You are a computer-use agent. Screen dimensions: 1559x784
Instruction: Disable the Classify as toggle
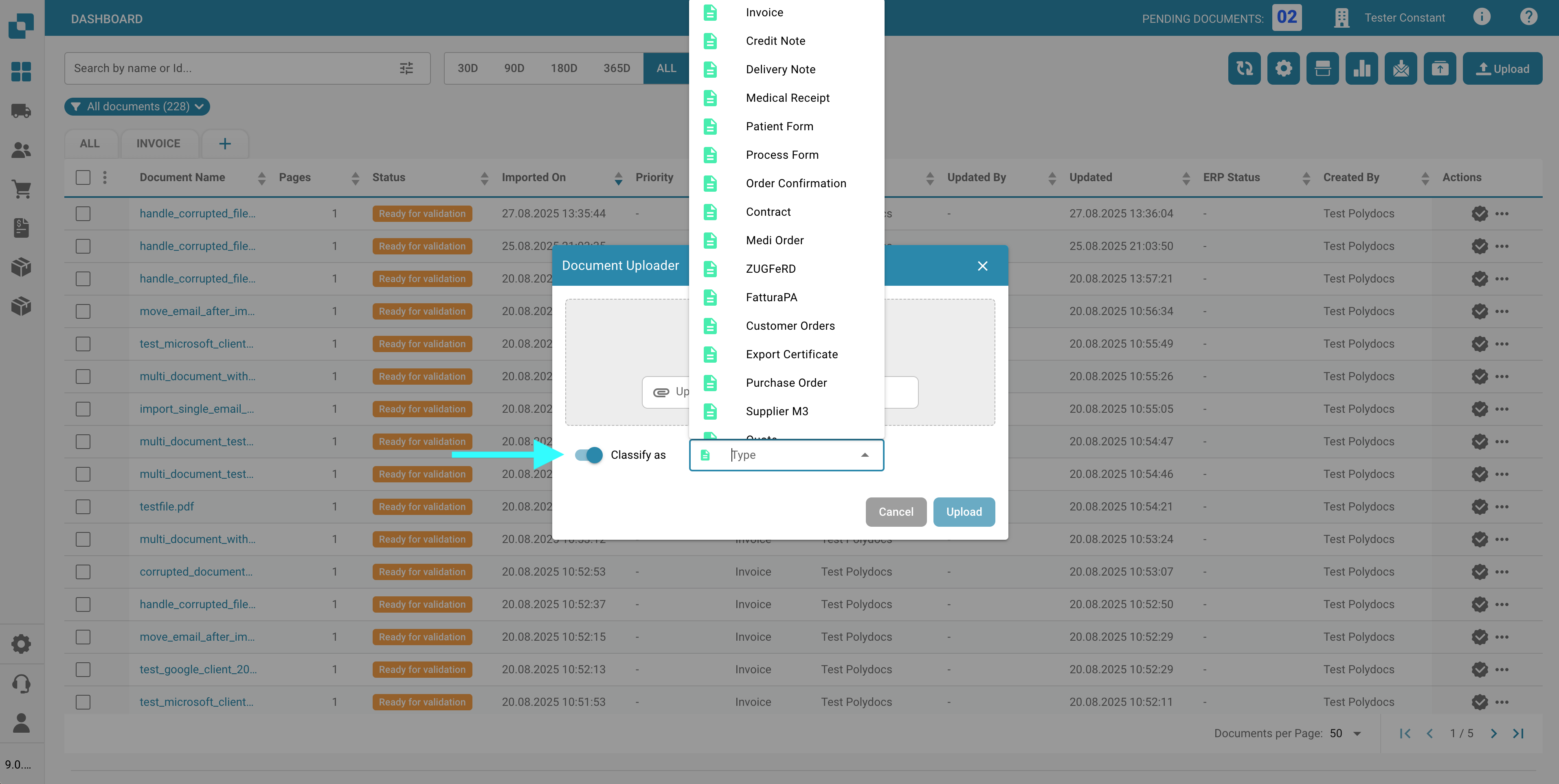pyautogui.click(x=588, y=455)
